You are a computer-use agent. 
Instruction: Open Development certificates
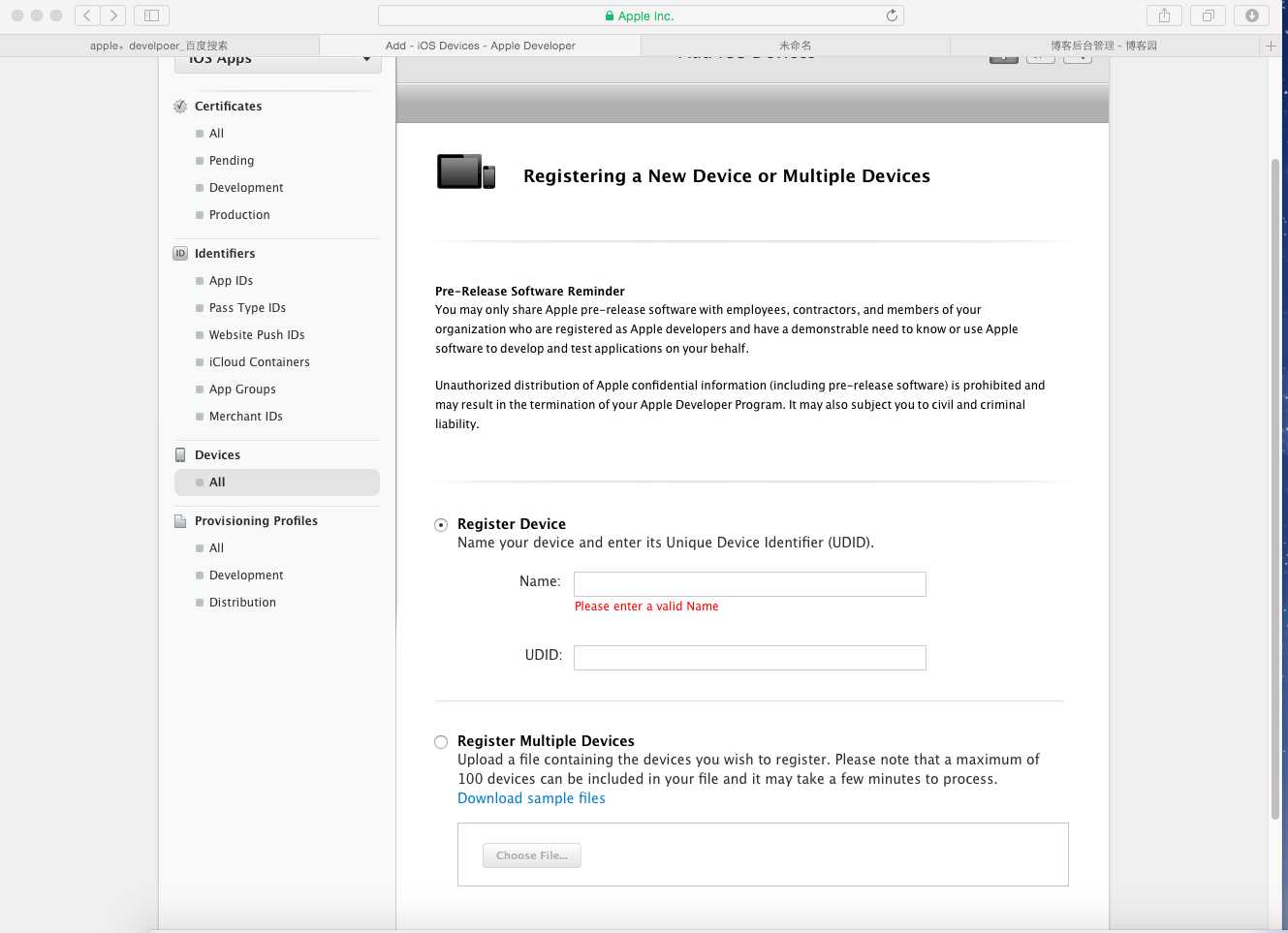(x=246, y=188)
